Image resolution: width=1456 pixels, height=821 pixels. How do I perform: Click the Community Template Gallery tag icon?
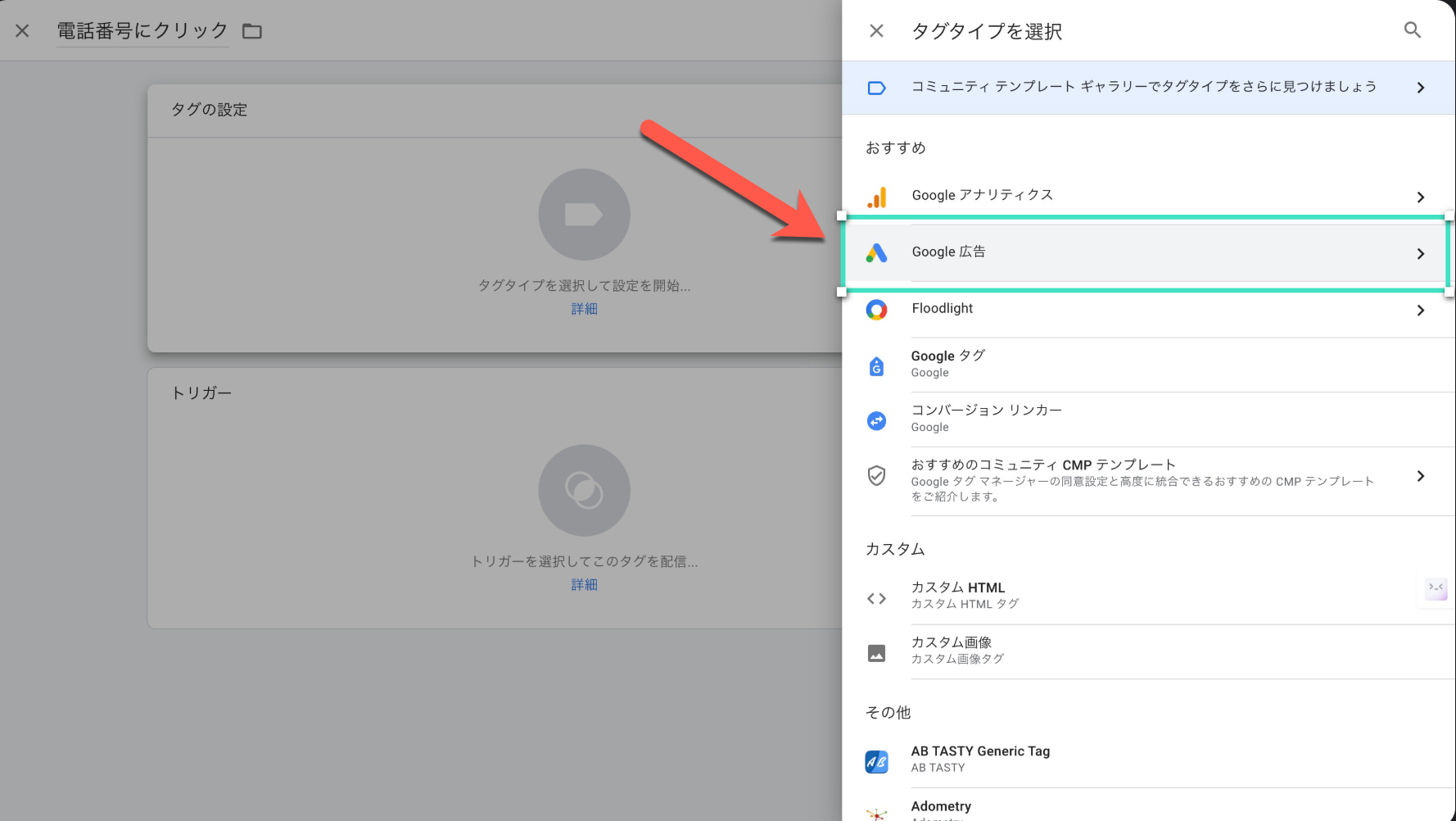point(876,88)
